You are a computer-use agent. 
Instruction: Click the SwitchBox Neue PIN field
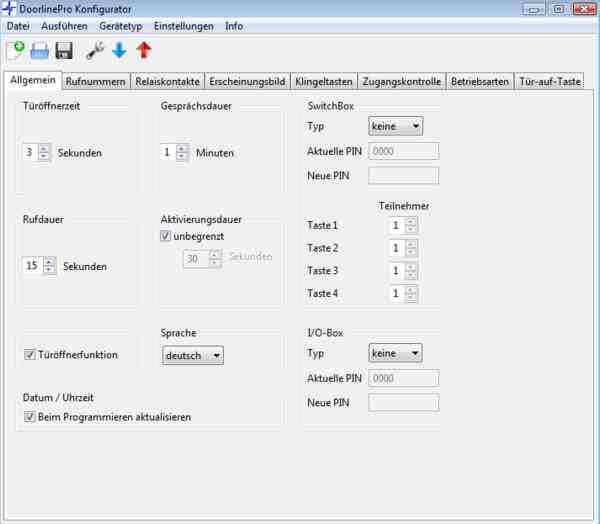point(404,175)
